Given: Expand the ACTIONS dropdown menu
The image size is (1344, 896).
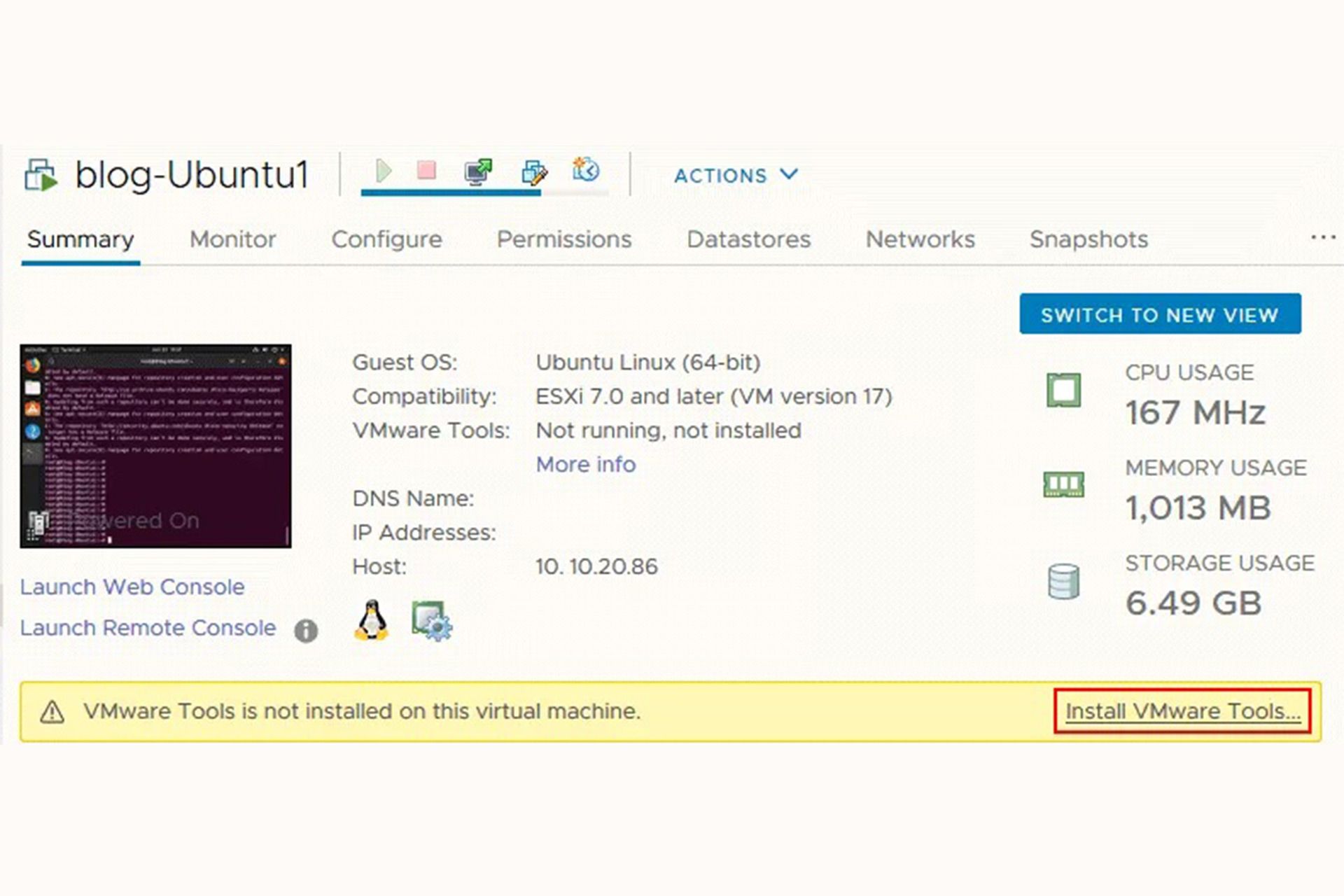Looking at the screenshot, I should tap(734, 175).
